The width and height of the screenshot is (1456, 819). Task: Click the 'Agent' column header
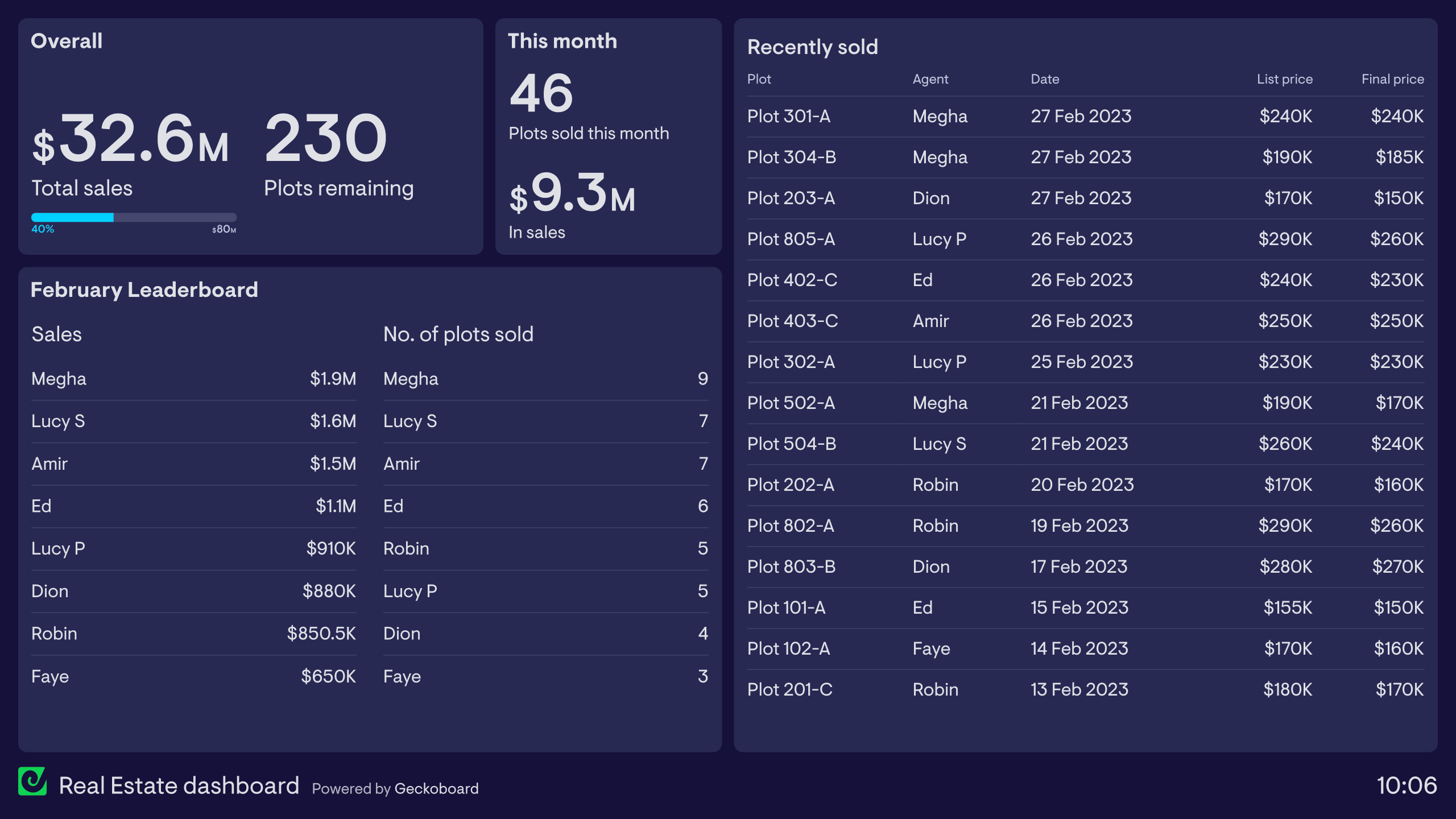click(930, 79)
